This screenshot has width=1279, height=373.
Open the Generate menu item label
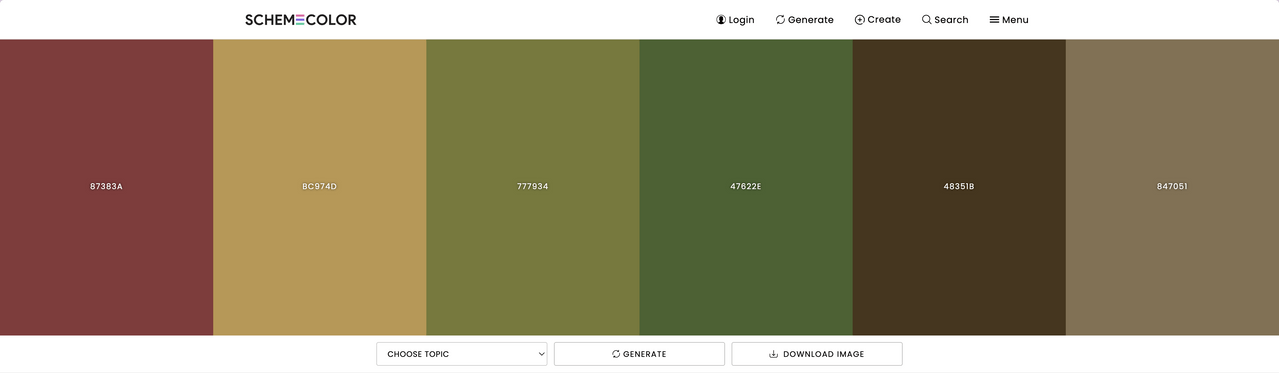pyautogui.click(x=810, y=20)
